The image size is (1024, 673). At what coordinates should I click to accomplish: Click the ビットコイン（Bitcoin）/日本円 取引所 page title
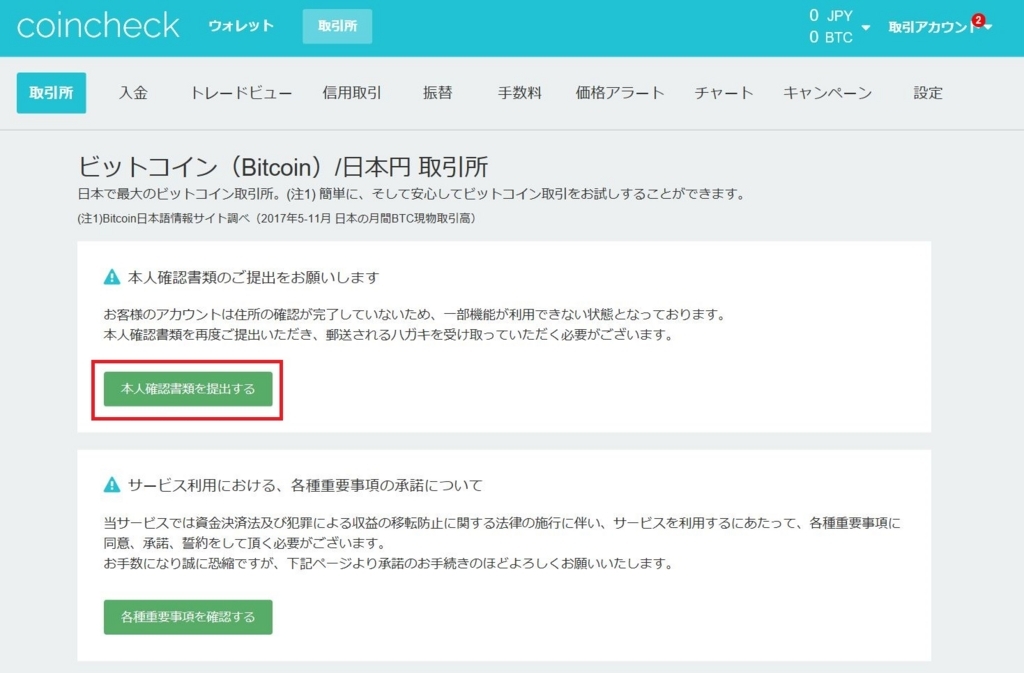click(x=283, y=167)
